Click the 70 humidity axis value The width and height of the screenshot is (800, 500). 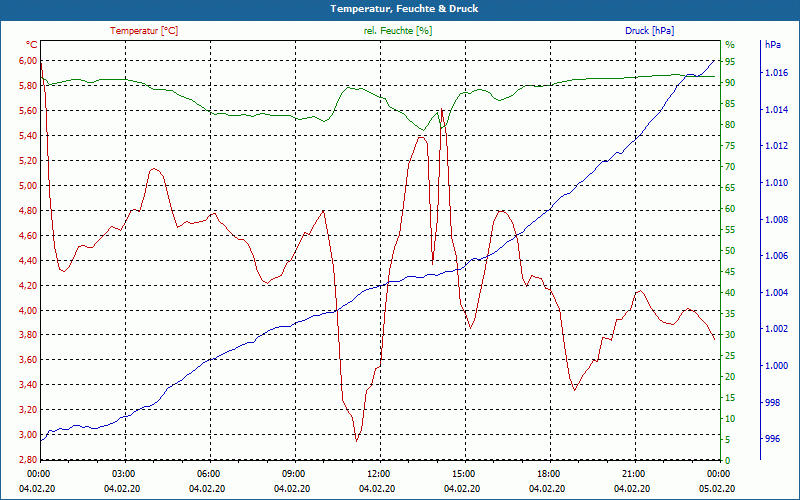pos(730,167)
